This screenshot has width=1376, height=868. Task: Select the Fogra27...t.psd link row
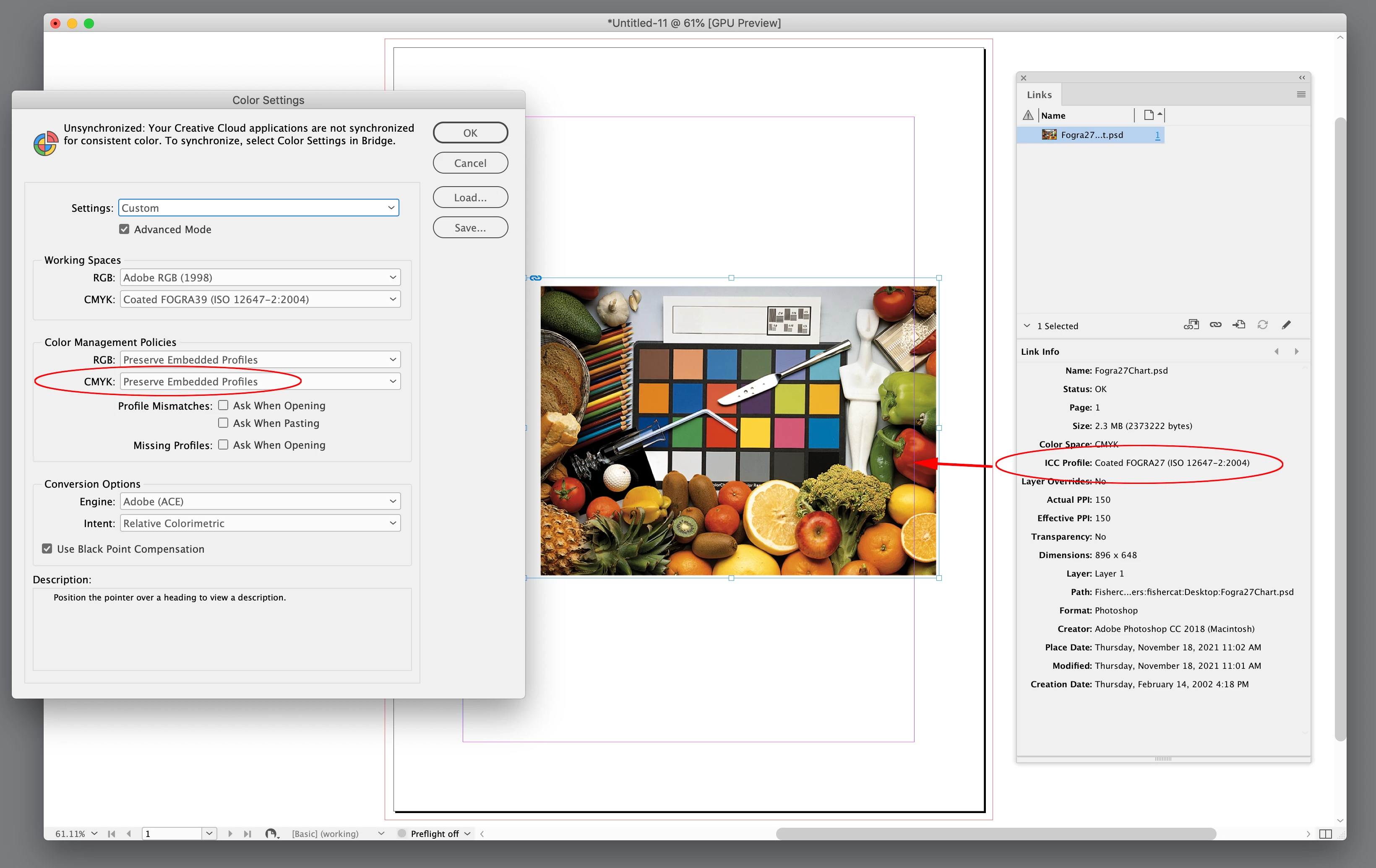[1092, 135]
